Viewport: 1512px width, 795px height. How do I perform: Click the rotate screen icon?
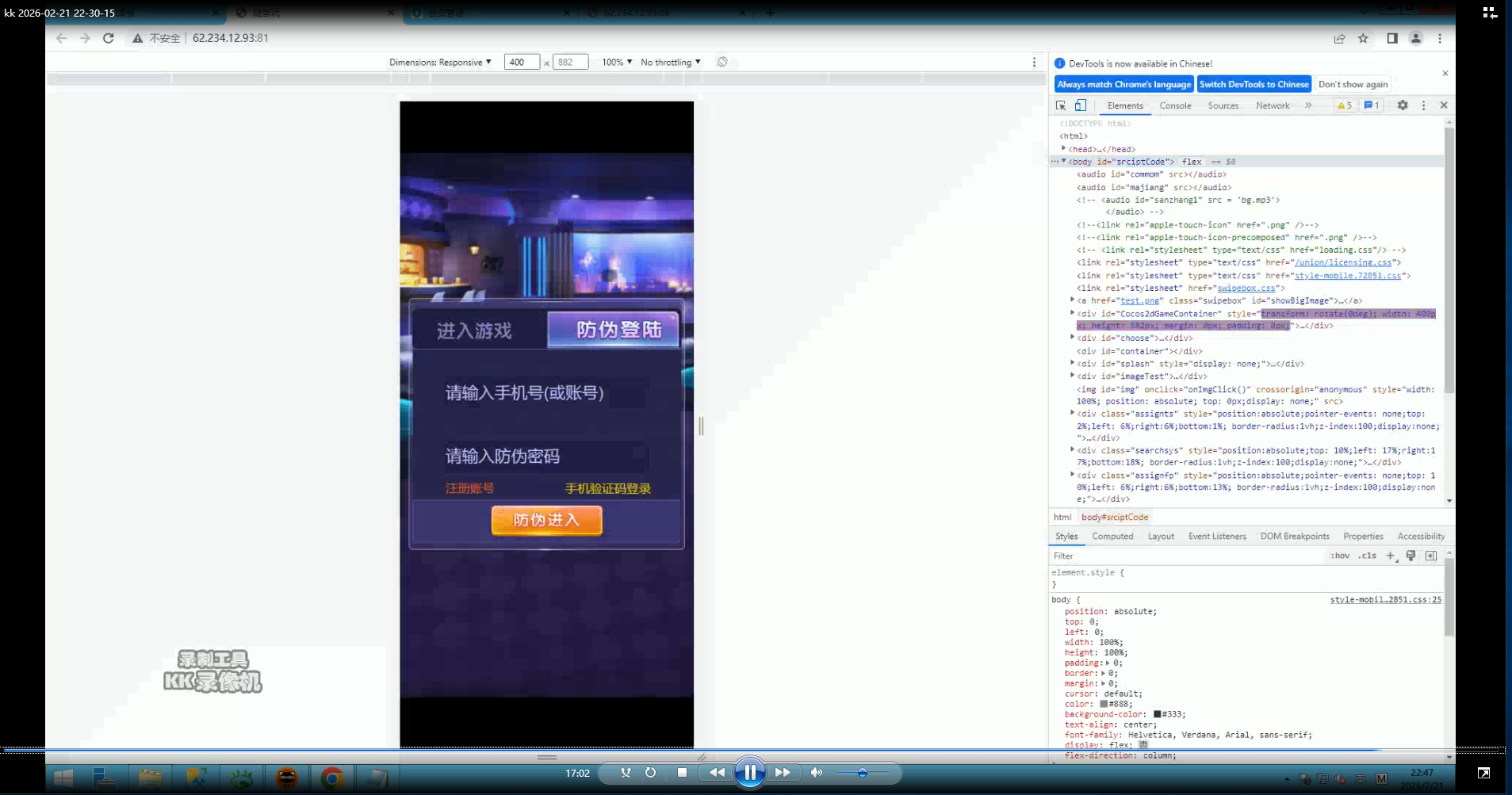(x=722, y=62)
